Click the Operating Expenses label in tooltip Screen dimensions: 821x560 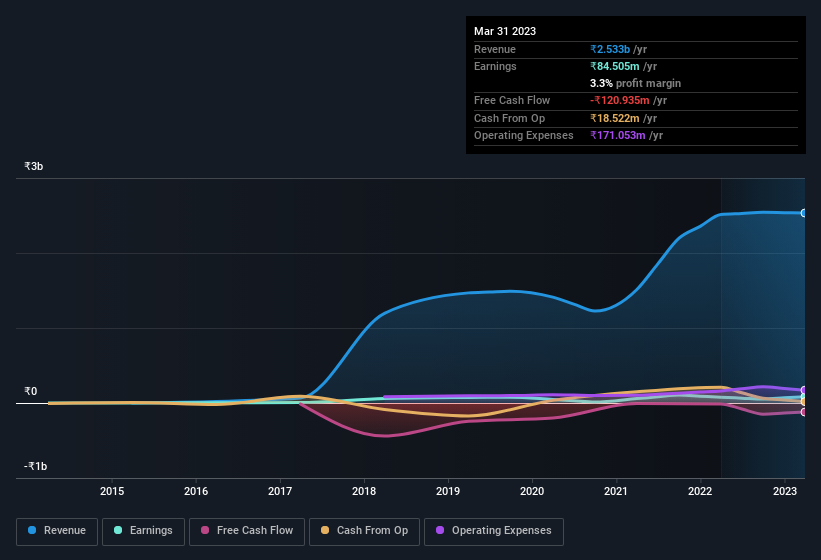(524, 136)
